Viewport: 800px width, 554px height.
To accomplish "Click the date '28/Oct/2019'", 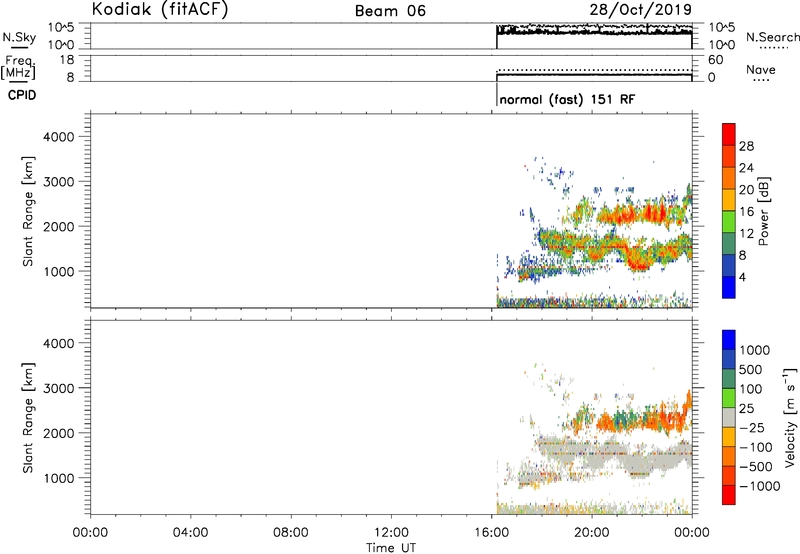I will (x=641, y=9).
